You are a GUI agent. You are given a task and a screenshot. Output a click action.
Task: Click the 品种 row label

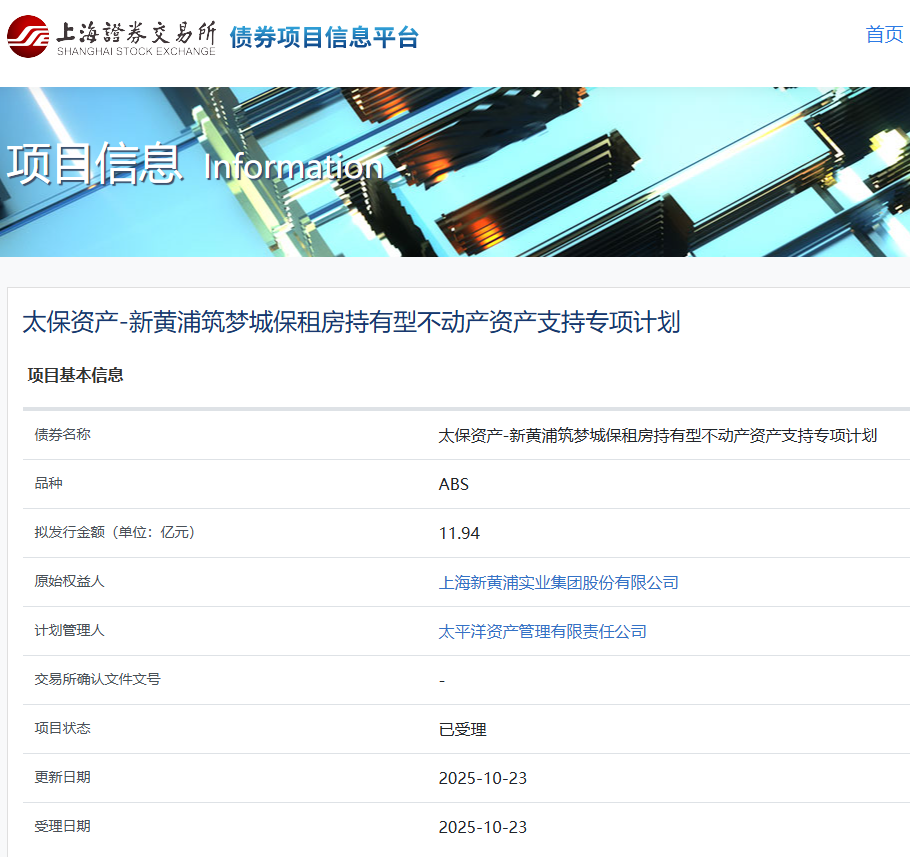point(48,483)
